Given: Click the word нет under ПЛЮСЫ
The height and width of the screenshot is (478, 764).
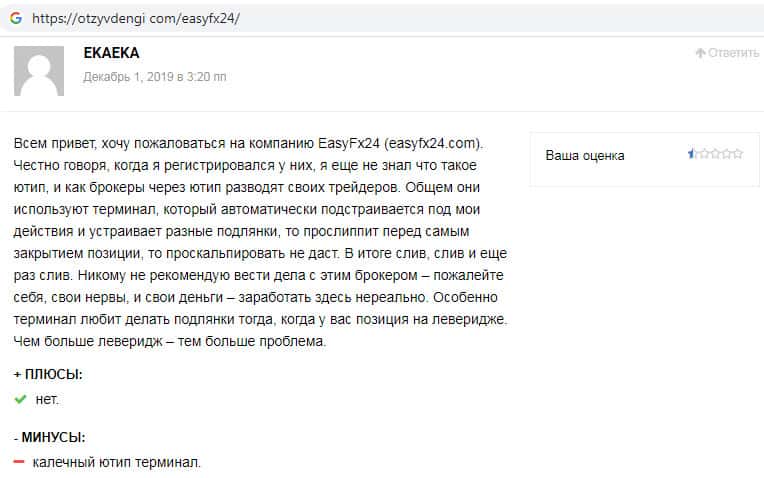Looking at the screenshot, I should [x=47, y=399].
